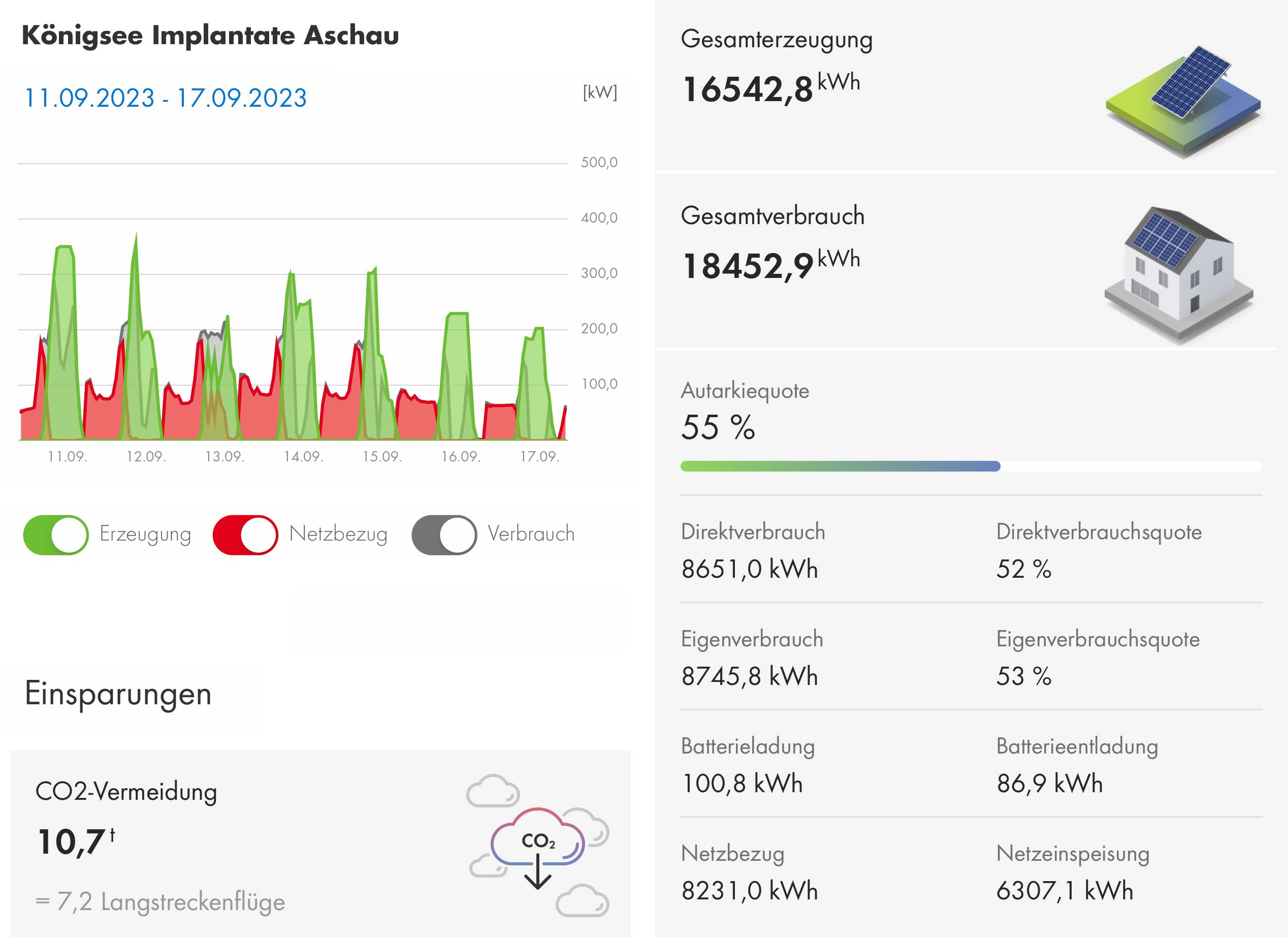The image size is (1288, 937).
Task: Click the Königsee Implantate Aschau title
Action: click(210, 35)
